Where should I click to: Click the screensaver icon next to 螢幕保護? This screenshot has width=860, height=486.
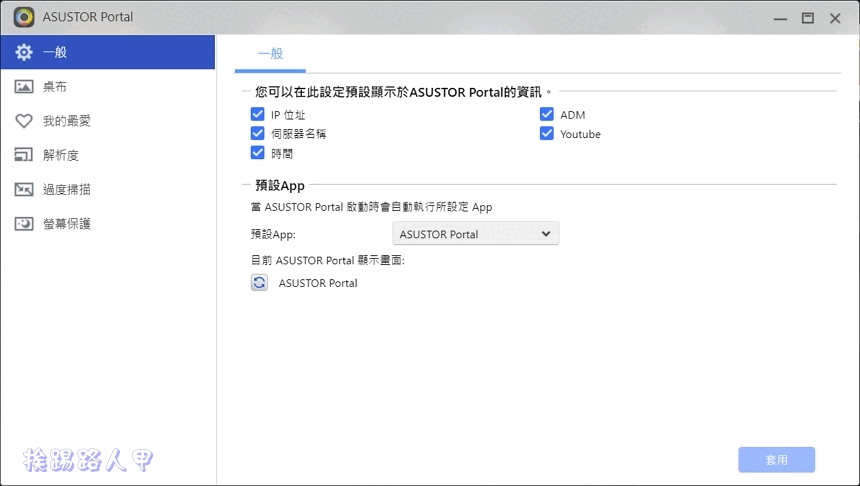tap(24, 224)
